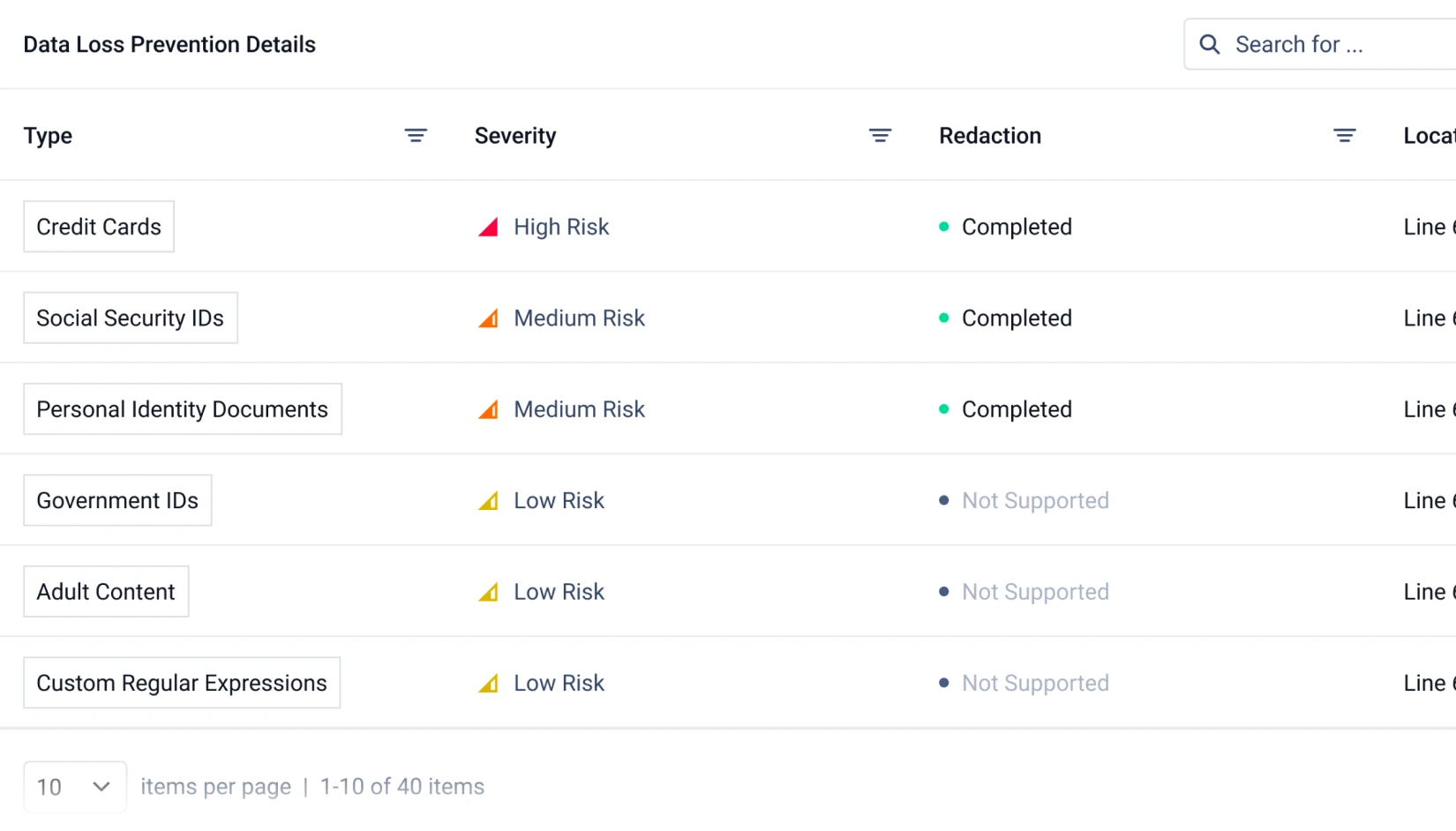Select the Government IDs tag
The width and height of the screenshot is (1456, 831).
coord(117,501)
